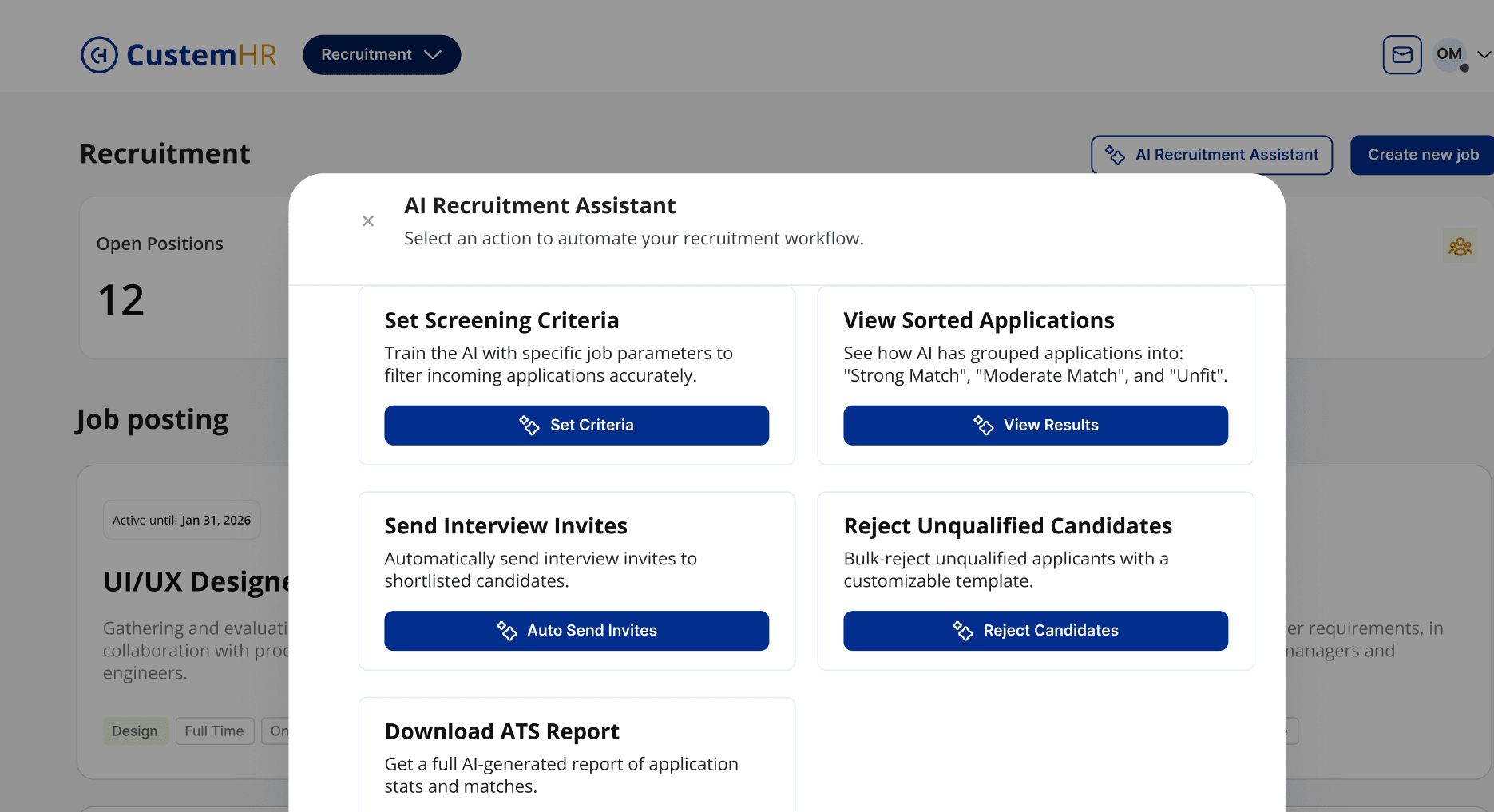Click Create new job button
Screen dimensions: 1494x812
coord(1423,155)
